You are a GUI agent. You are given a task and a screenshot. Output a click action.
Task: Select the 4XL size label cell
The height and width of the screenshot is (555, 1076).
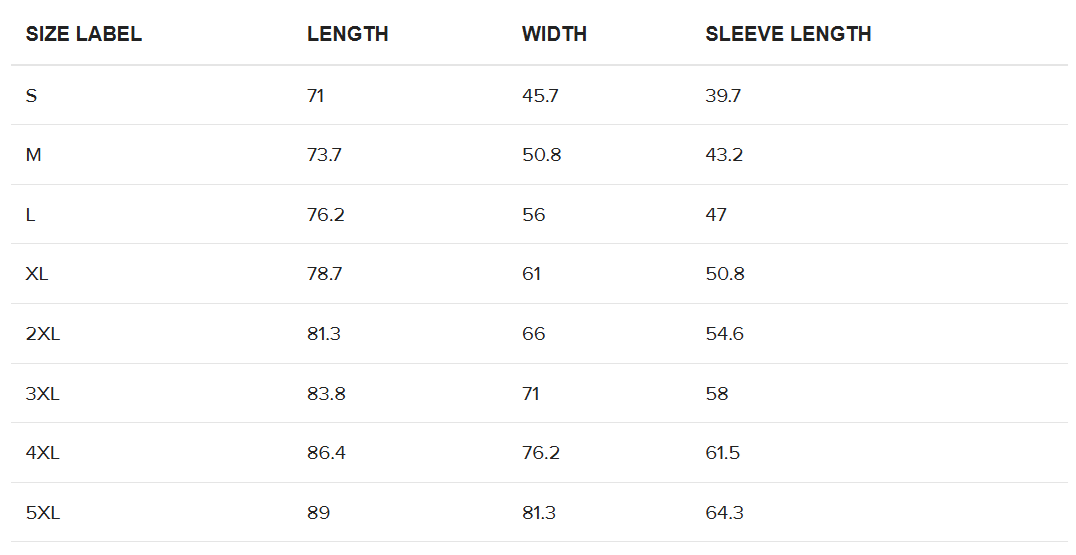coord(43,453)
